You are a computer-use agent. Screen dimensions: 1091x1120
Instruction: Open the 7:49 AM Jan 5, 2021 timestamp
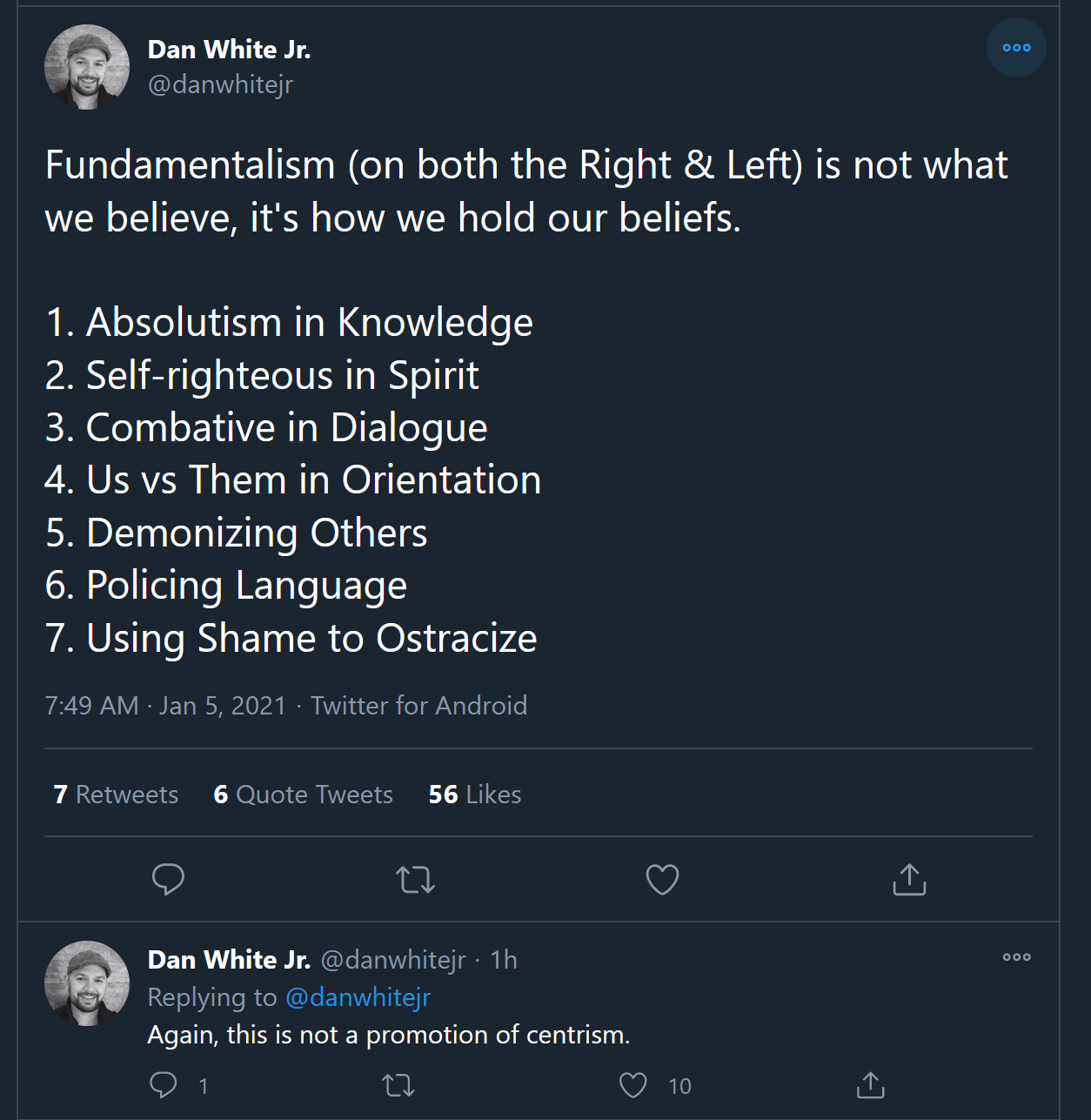165,706
